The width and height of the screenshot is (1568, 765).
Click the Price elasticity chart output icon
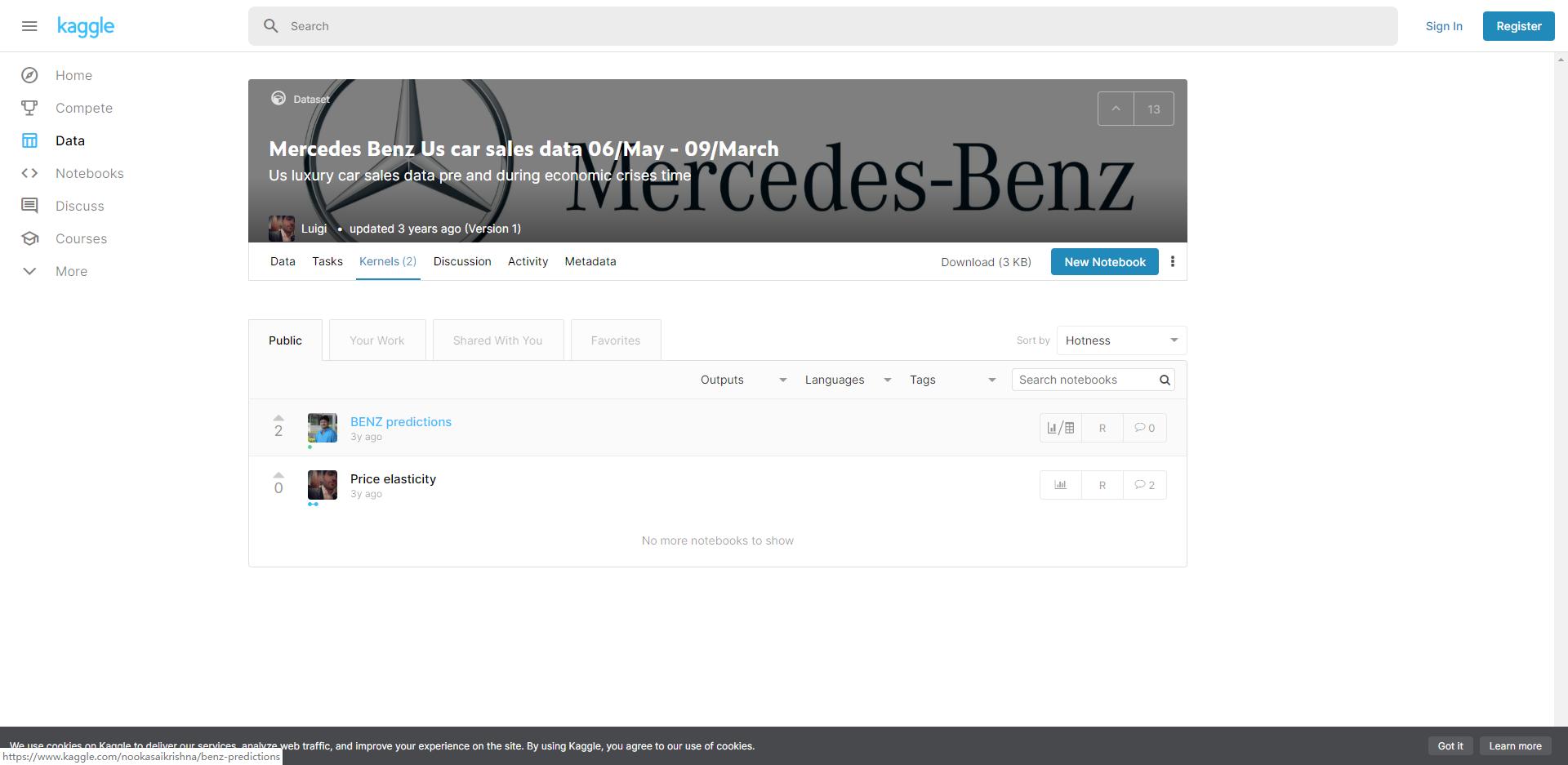(1061, 485)
